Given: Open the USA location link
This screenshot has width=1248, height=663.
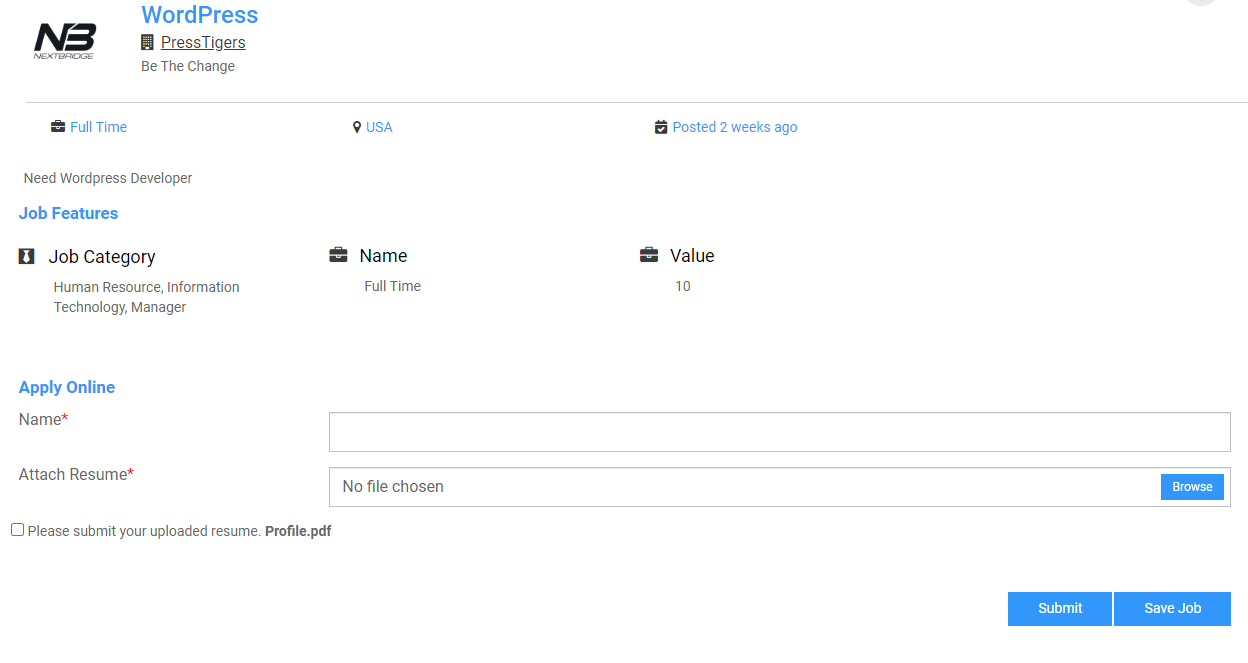Looking at the screenshot, I should (379, 127).
